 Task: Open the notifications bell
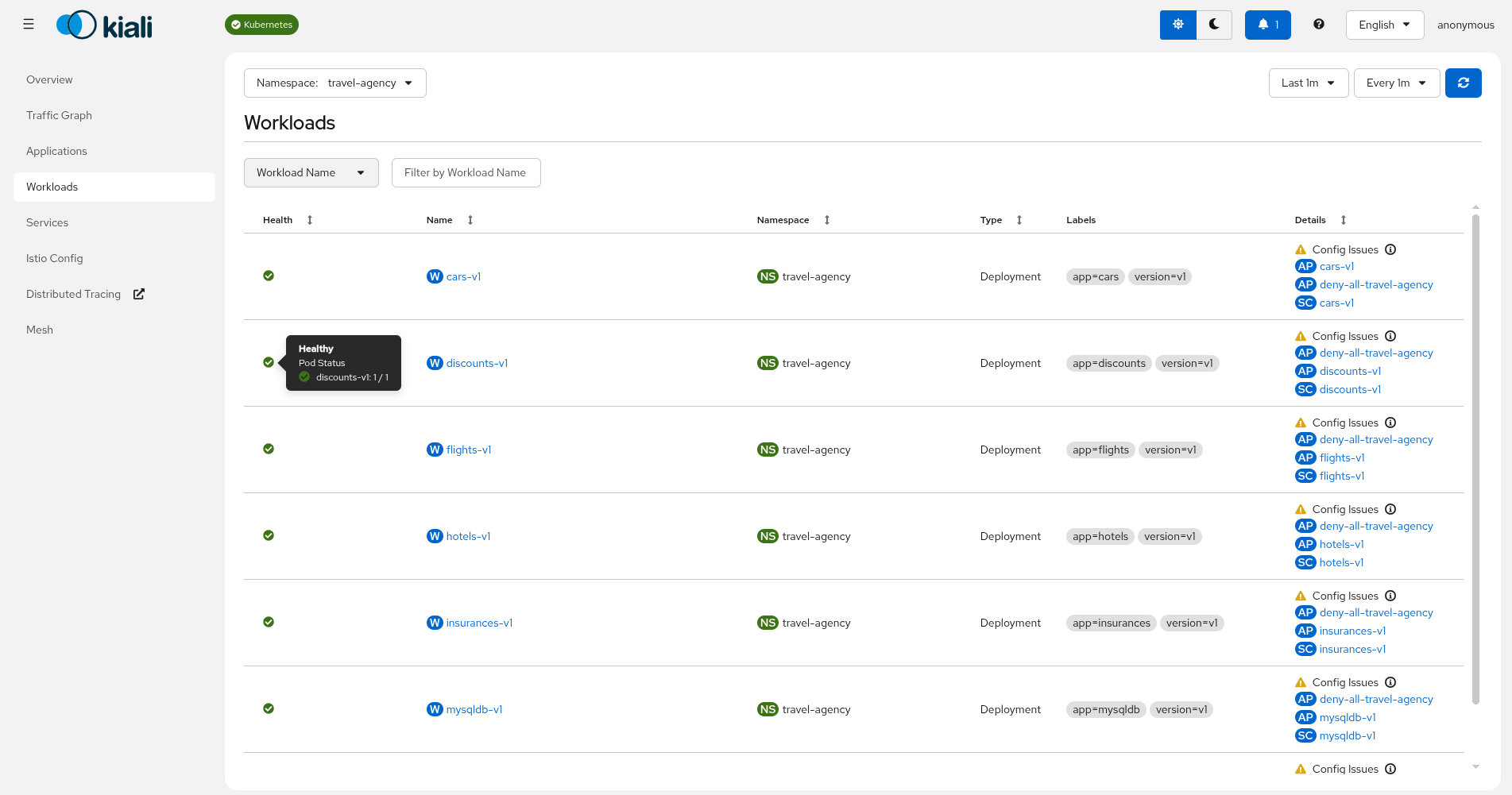(1267, 25)
